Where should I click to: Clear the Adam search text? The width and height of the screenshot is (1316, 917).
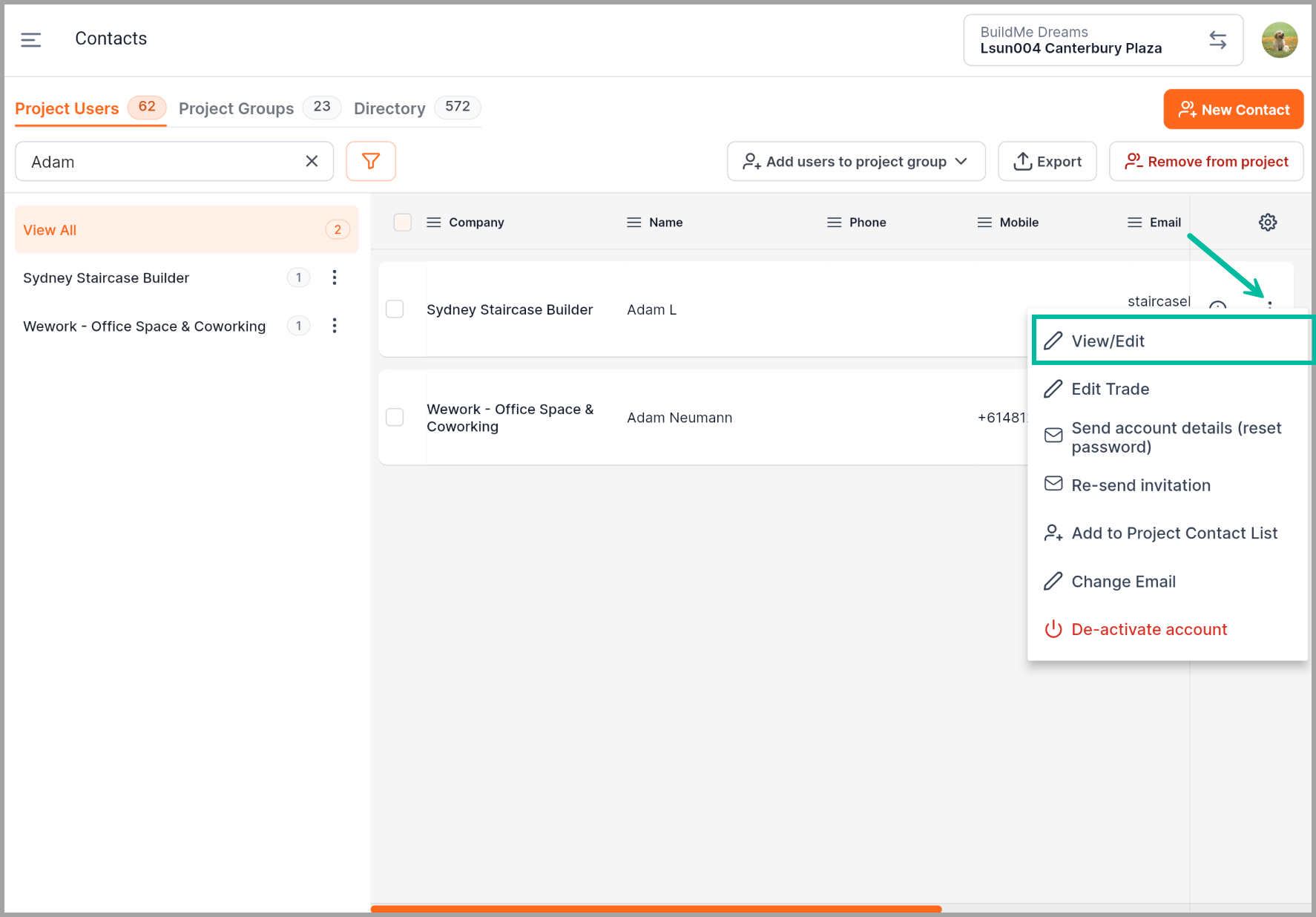[x=312, y=161]
